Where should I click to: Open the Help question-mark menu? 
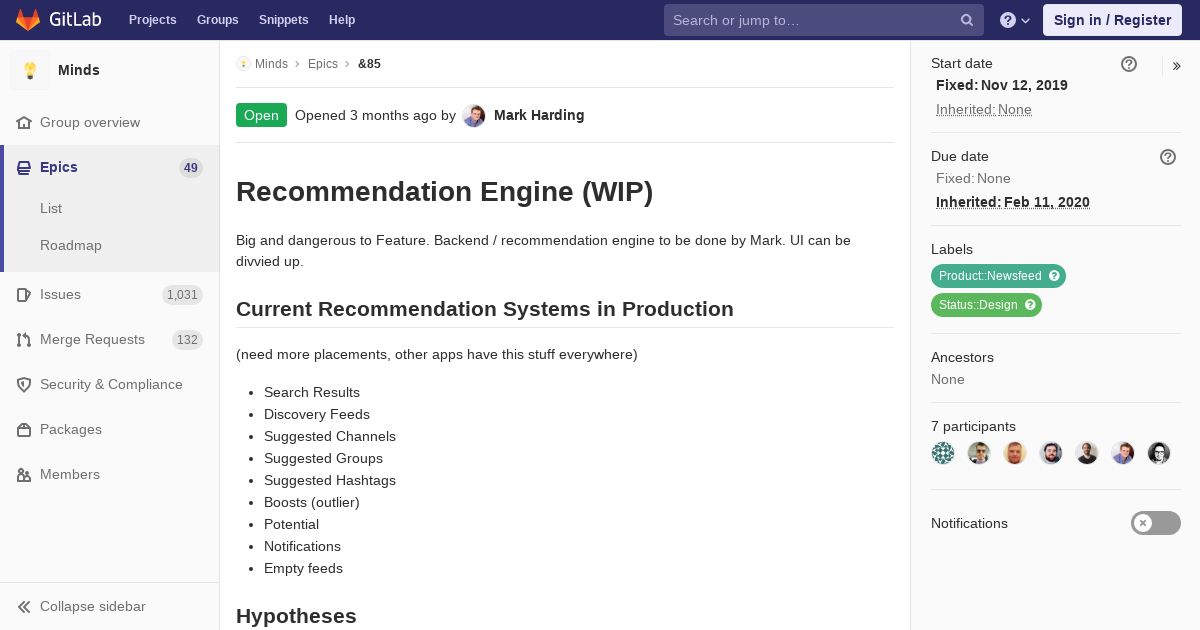(1015, 20)
